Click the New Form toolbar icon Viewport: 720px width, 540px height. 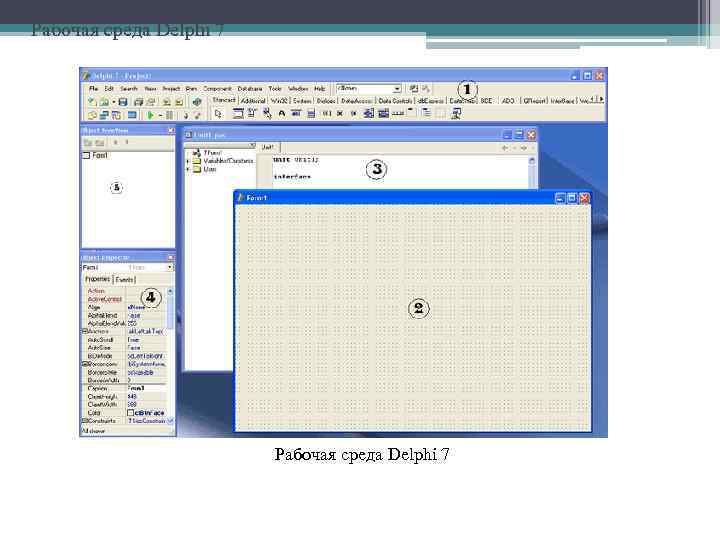pyautogui.click(x=132, y=115)
